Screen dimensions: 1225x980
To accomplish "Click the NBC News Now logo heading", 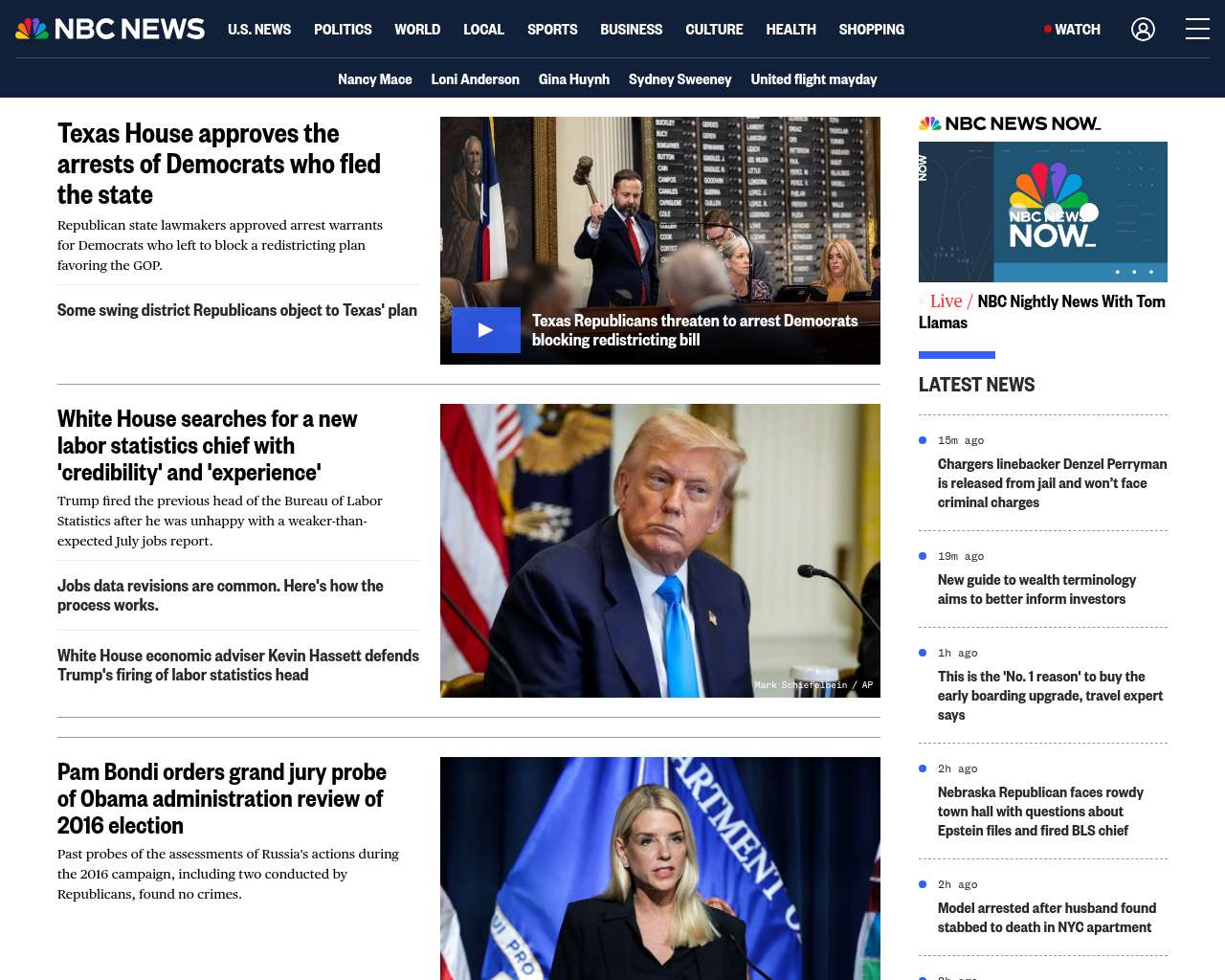I will pyautogui.click(x=1010, y=123).
